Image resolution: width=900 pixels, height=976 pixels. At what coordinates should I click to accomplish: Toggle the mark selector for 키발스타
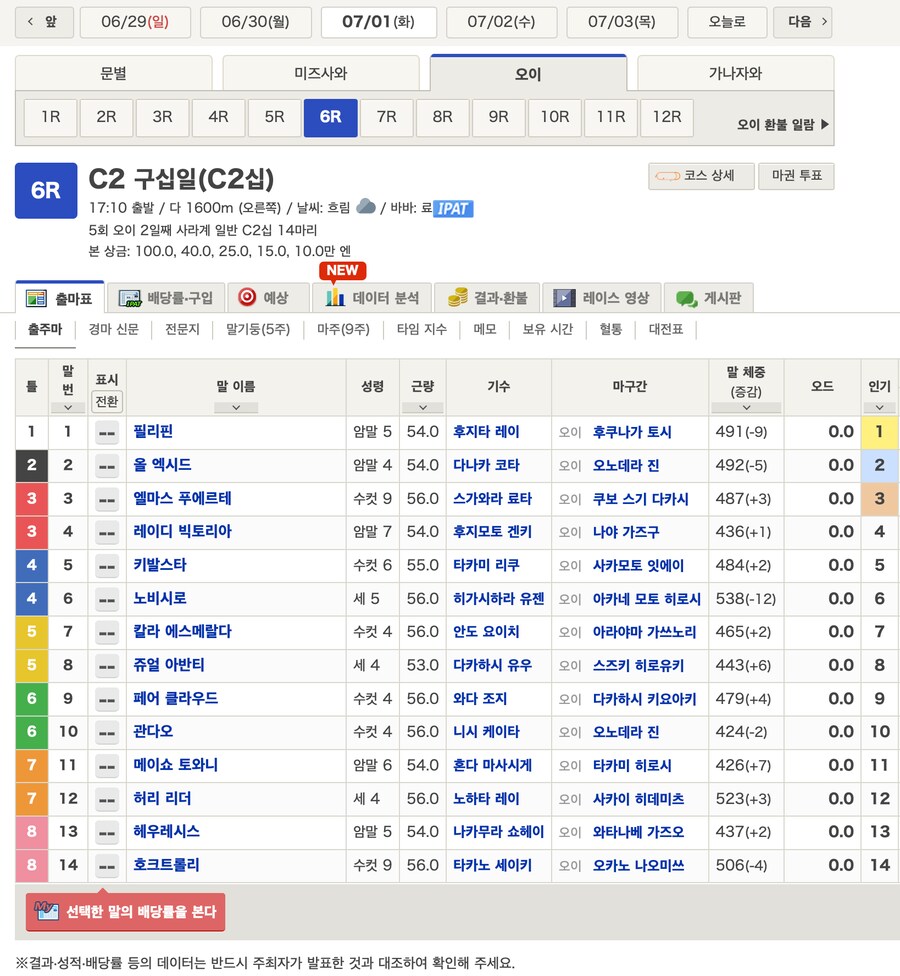click(106, 566)
